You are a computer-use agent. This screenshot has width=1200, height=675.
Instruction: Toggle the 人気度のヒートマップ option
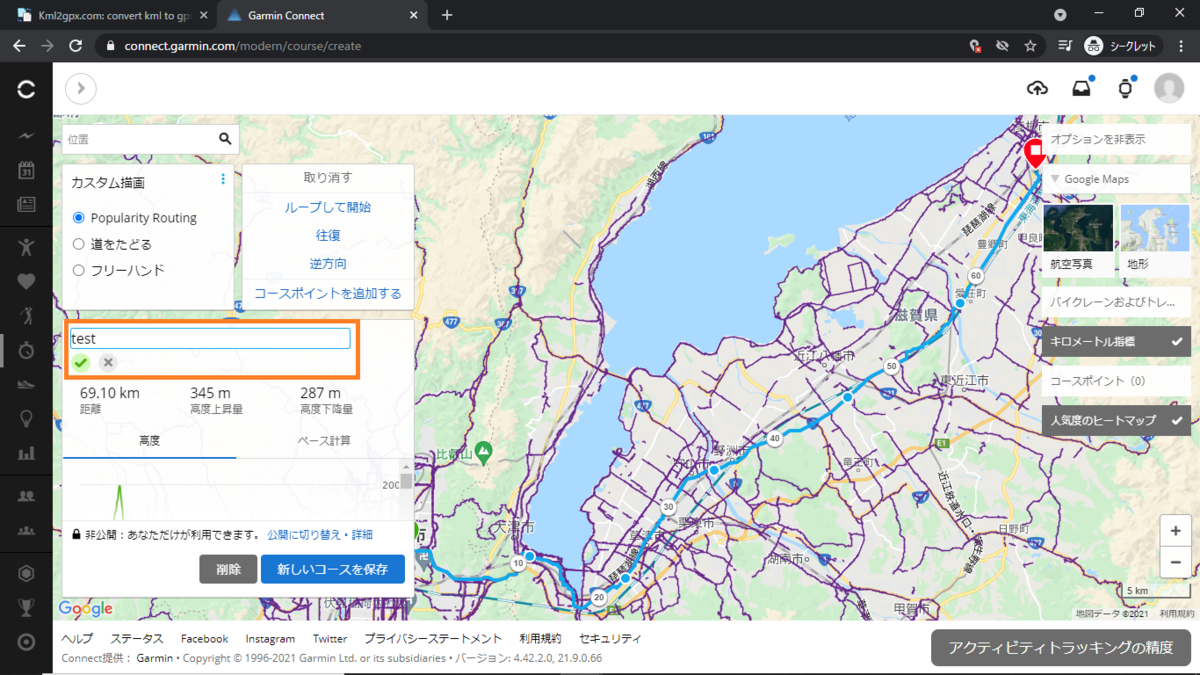click(x=1116, y=420)
